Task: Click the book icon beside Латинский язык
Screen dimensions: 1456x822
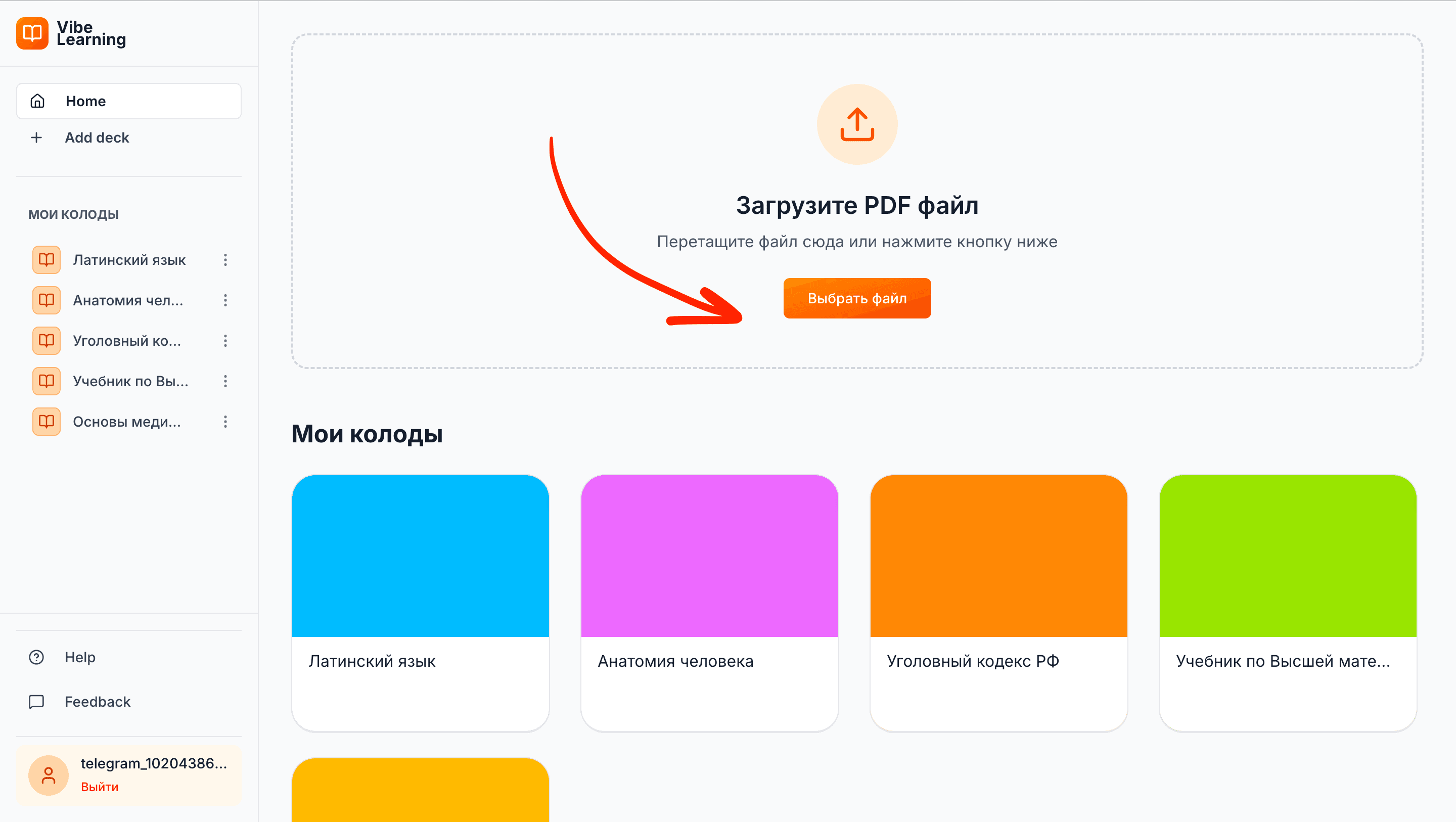Action: pyautogui.click(x=46, y=260)
